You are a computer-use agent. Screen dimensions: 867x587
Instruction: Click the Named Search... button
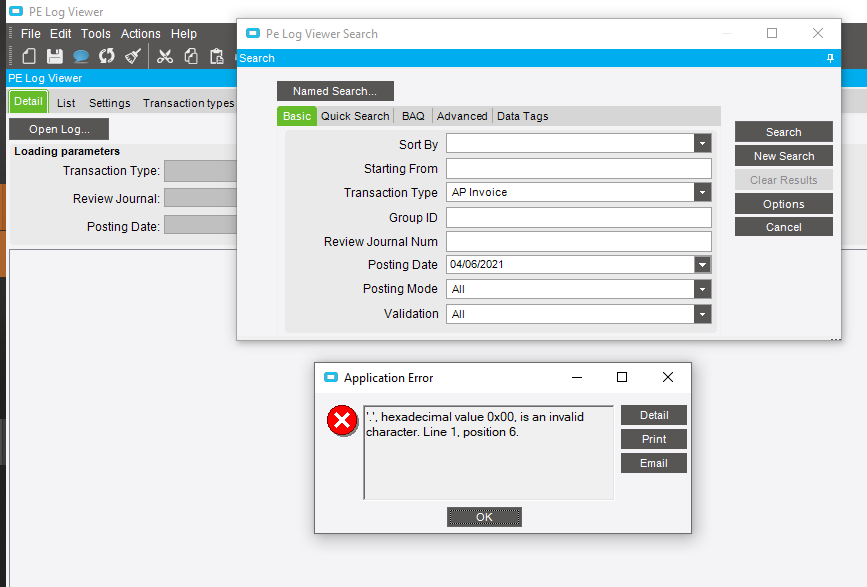pos(335,91)
